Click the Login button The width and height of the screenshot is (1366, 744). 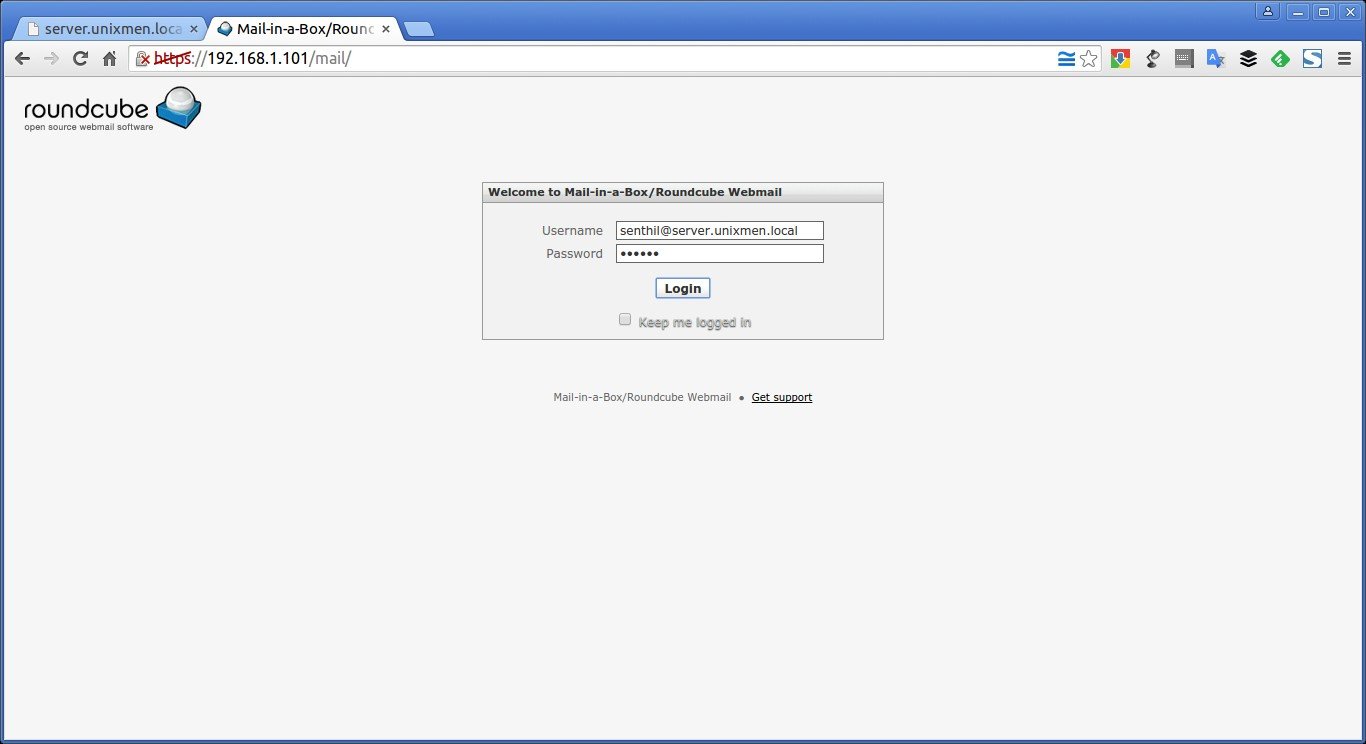pos(683,288)
